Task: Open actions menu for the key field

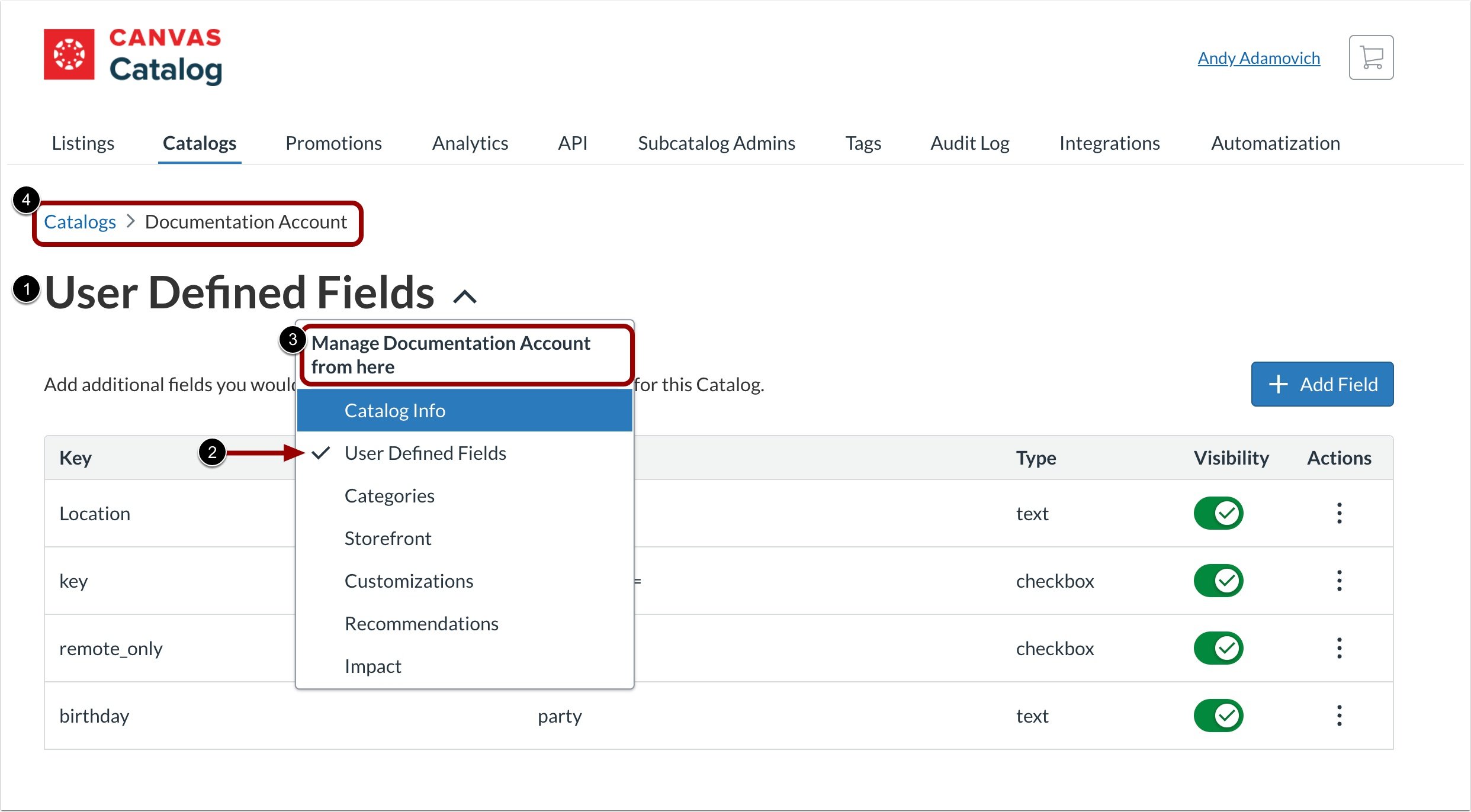Action: pyautogui.click(x=1339, y=581)
